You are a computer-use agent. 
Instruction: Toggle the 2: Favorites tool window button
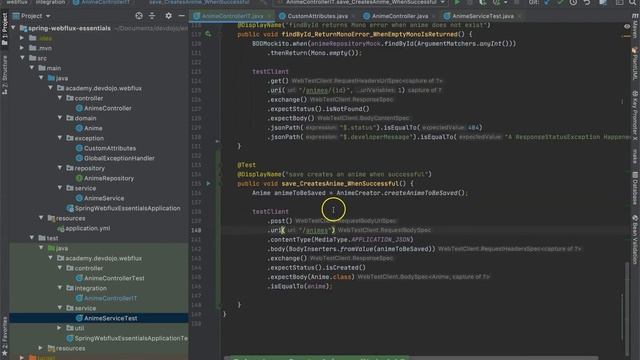coord(4,336)
